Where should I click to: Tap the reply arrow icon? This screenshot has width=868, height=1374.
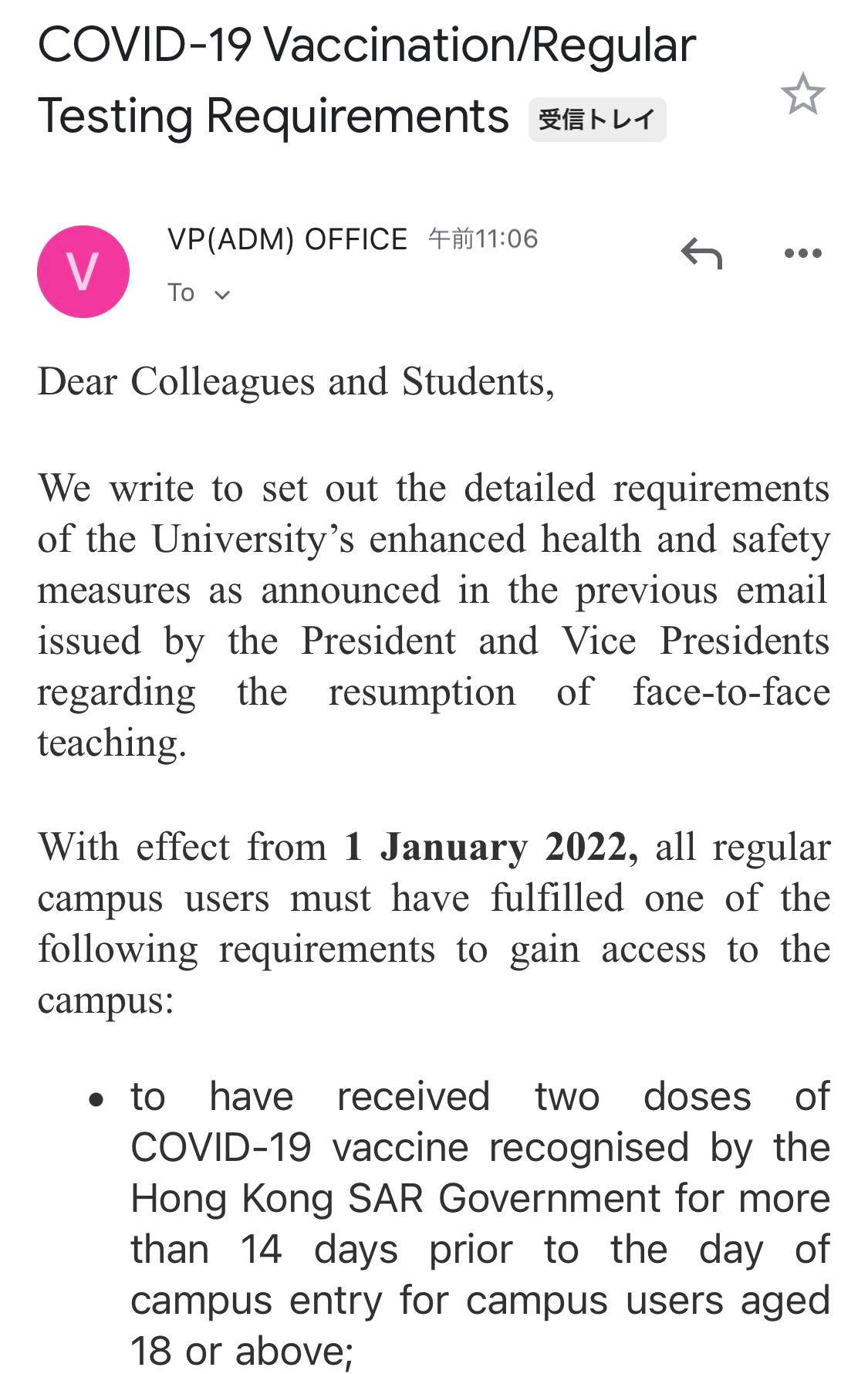tap(701, 253)
